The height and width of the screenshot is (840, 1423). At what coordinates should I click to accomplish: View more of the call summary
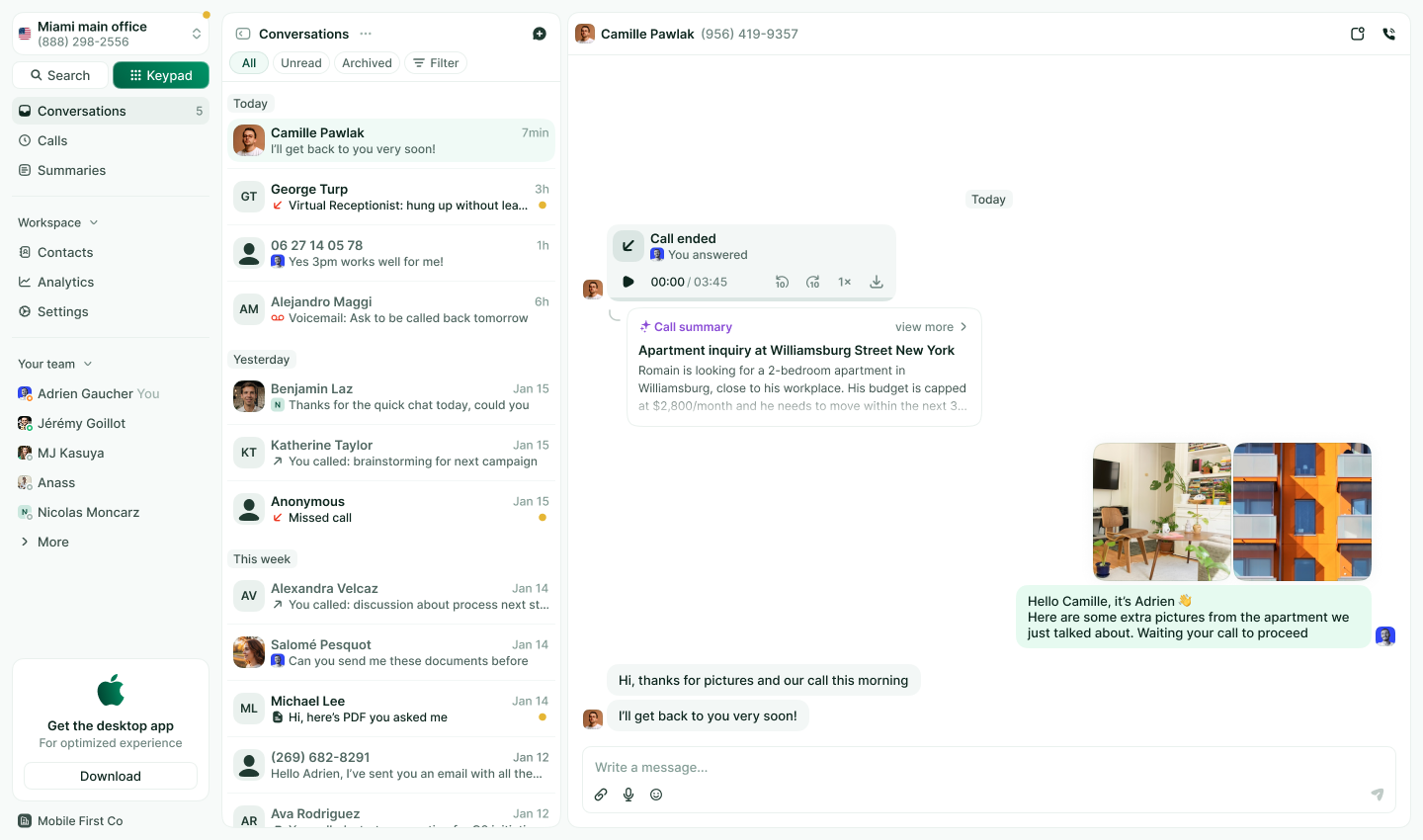click(931, 327)
